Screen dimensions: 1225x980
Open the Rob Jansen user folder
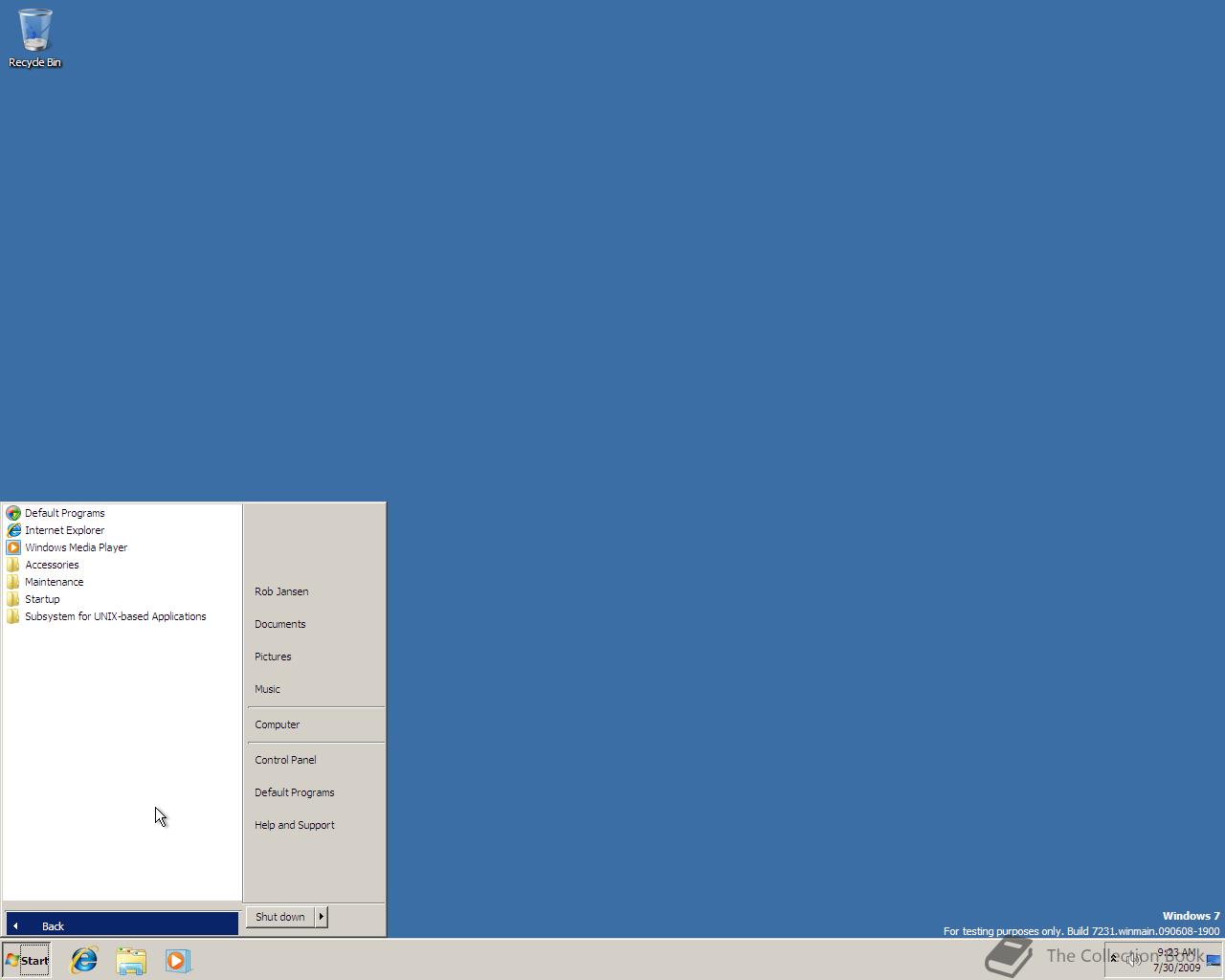[280, 590]
